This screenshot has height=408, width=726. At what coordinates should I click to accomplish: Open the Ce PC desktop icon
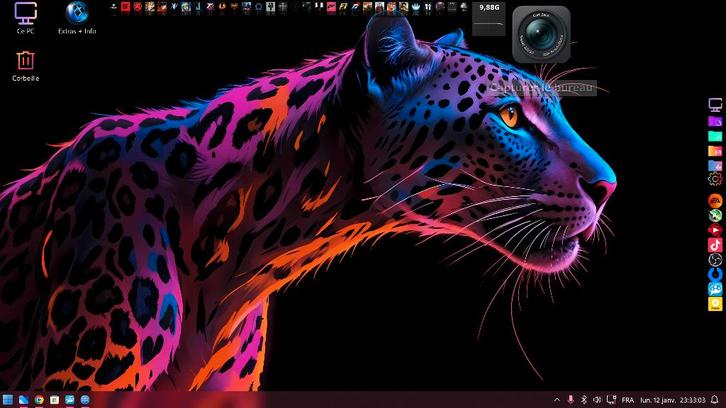pyautogui.click(x=25, y=15)
